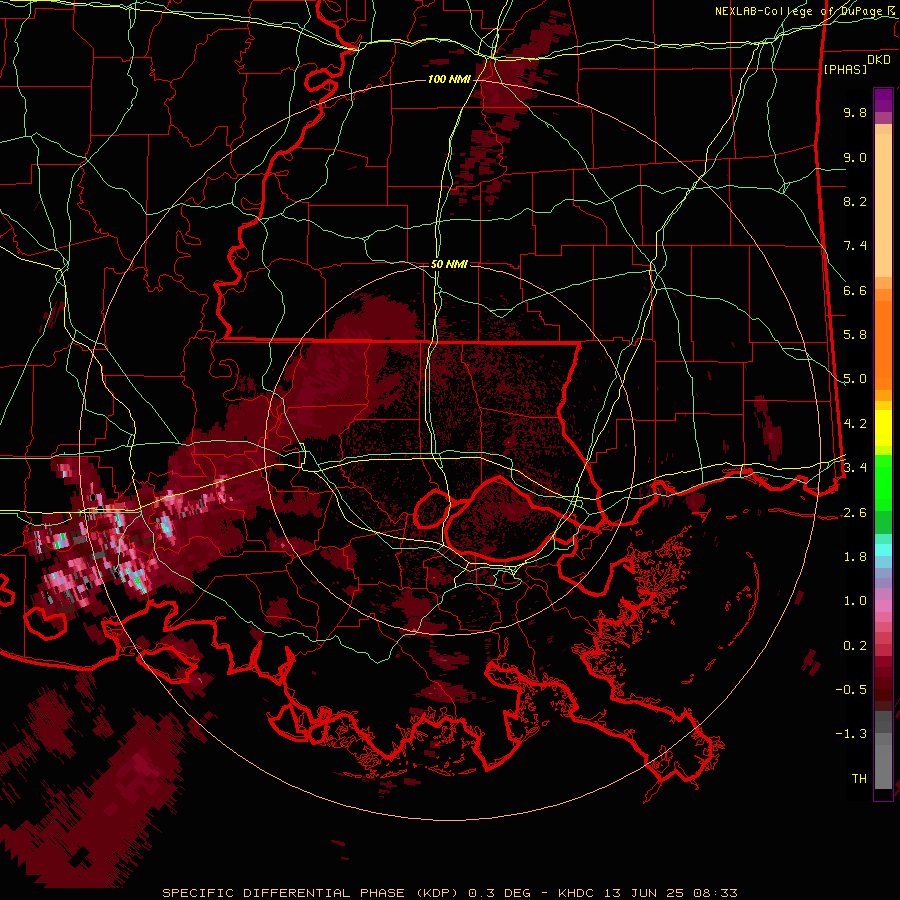Image resolution: width=900 pixels, height=900 pixels.
Task: Click the 1.8 value on color scale
Action: click(x=855, y=557)
